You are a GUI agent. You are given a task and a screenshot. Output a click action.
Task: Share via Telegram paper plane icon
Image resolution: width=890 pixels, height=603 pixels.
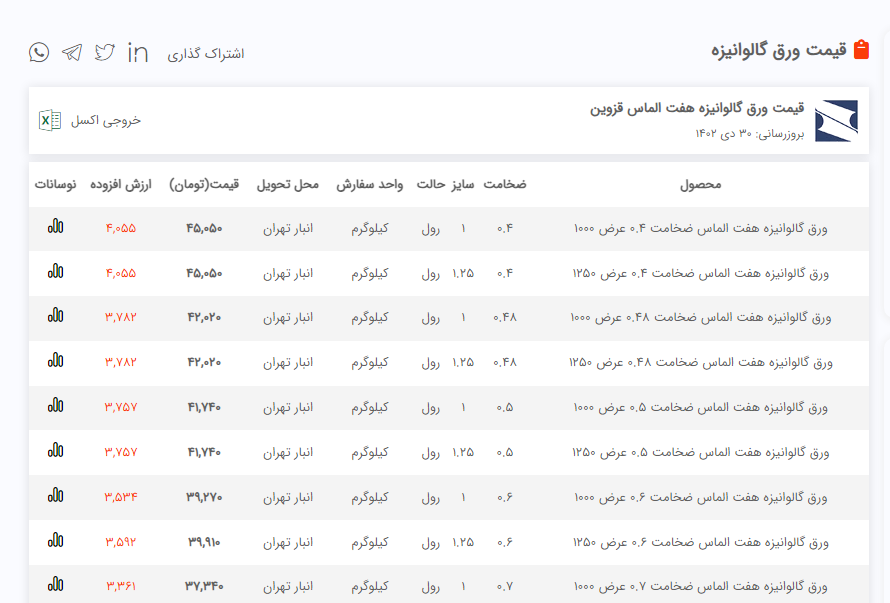click(72, 53)
